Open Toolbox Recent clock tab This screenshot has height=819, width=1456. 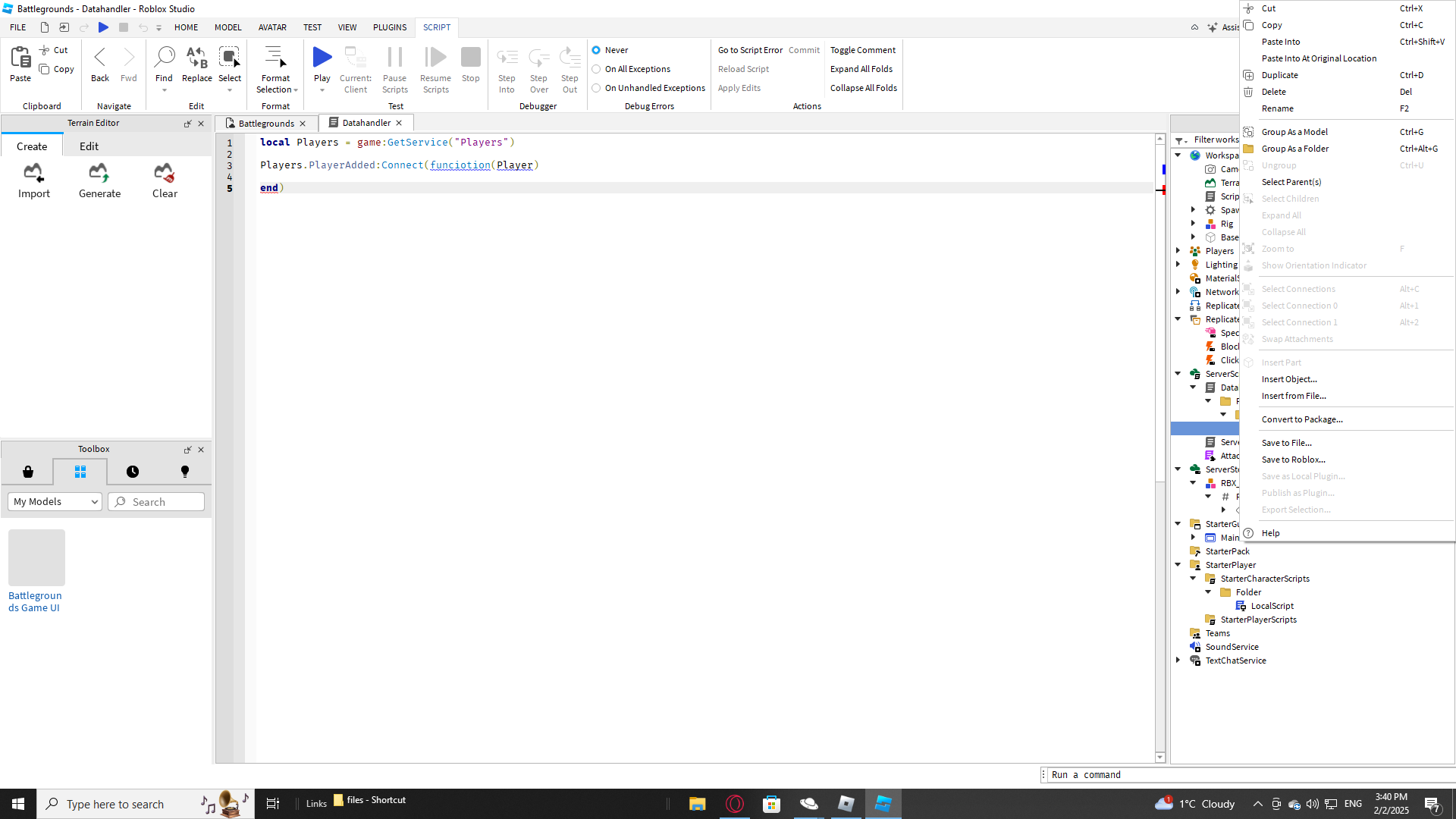[x=133, y=472]
